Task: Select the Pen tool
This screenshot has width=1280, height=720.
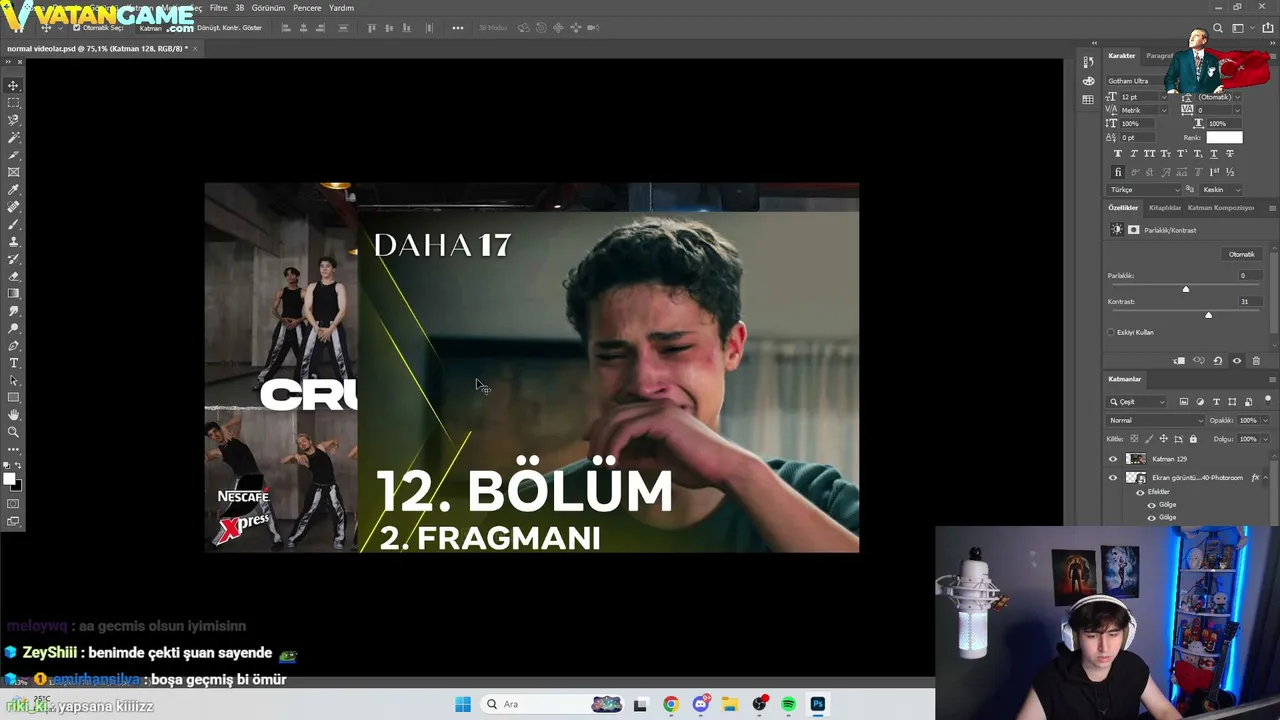Action: (13, 345)
